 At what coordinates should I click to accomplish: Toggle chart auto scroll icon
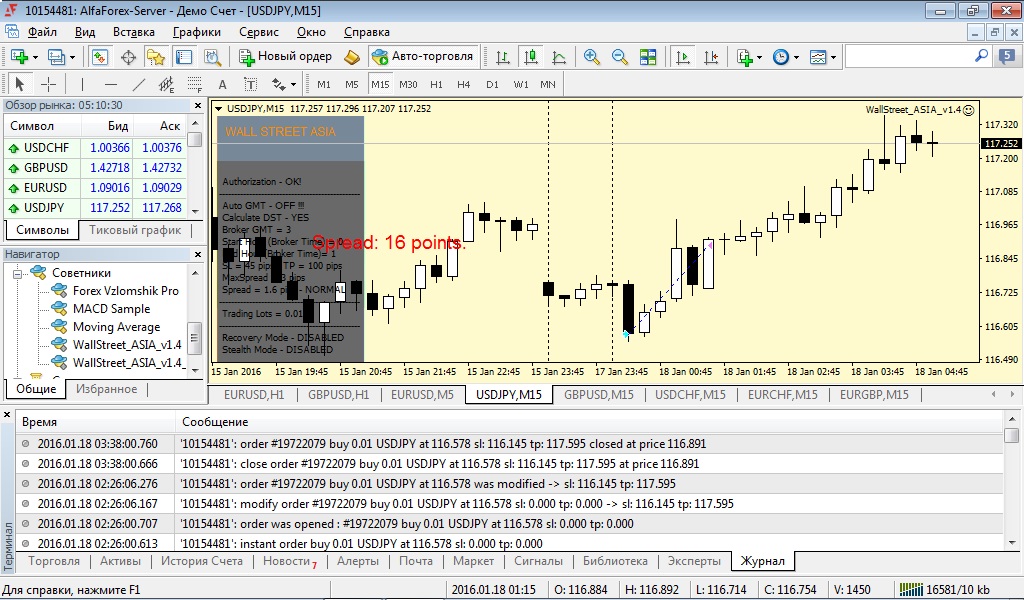[x=682, y=57]
